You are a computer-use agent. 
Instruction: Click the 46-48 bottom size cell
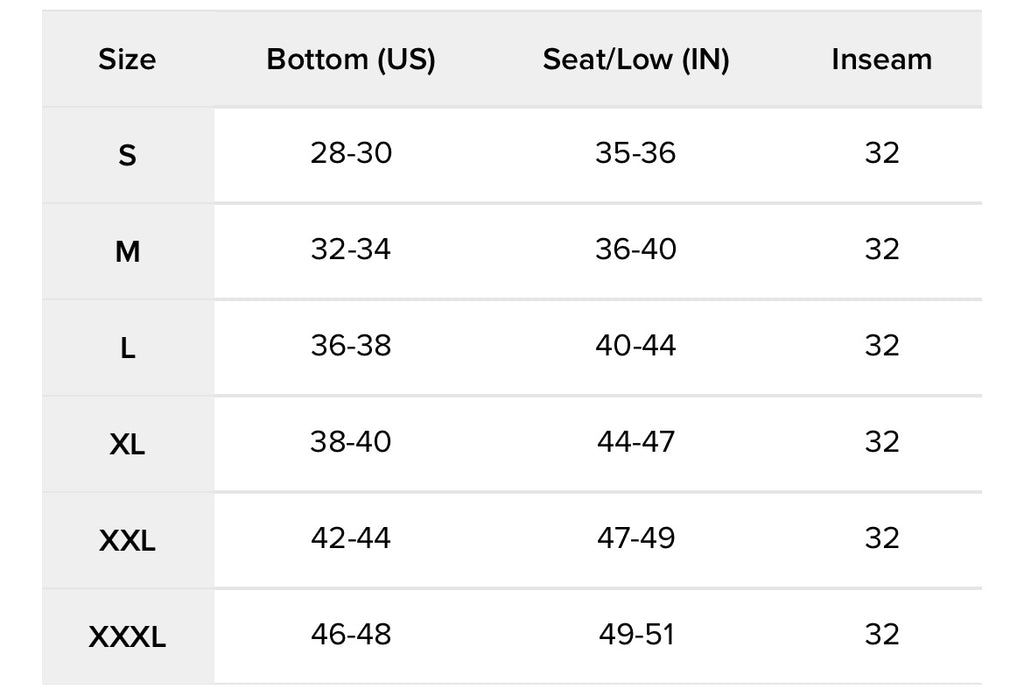[350, 634]
